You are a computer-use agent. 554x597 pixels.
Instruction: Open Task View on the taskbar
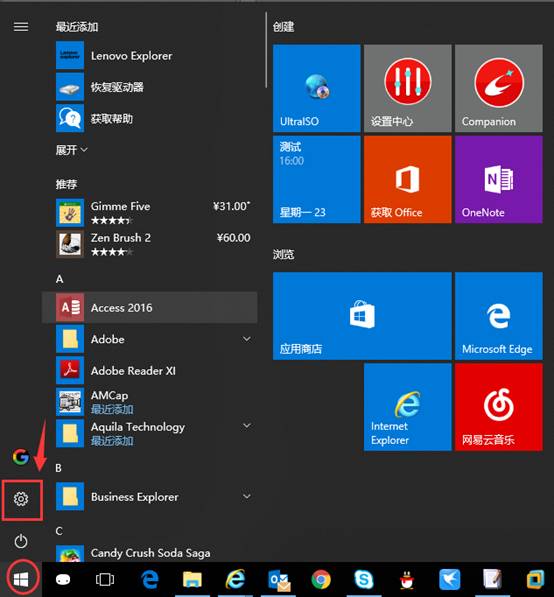tap(105, 580)
